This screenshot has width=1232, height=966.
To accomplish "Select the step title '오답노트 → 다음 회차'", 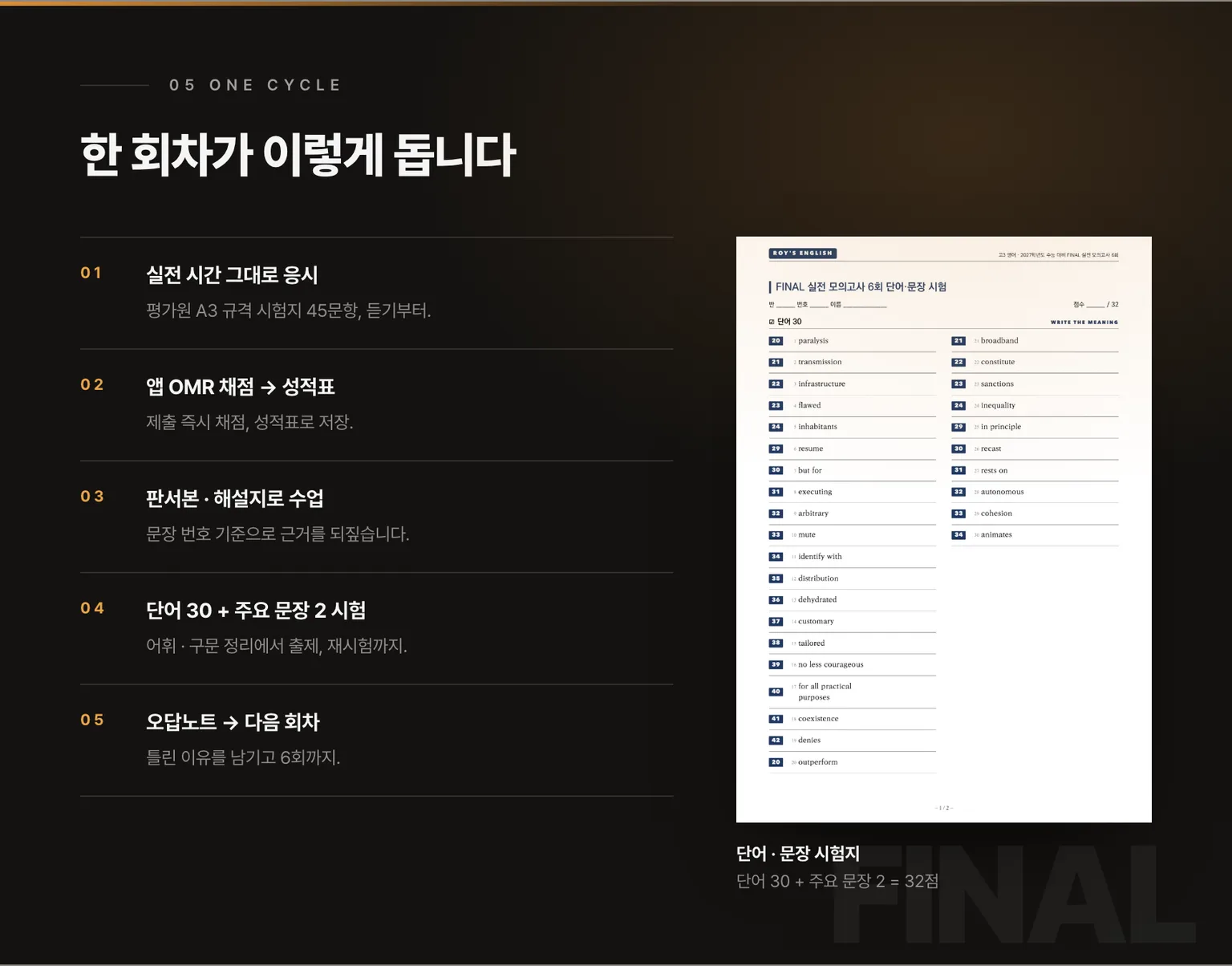I will click(x=233, y=721).
